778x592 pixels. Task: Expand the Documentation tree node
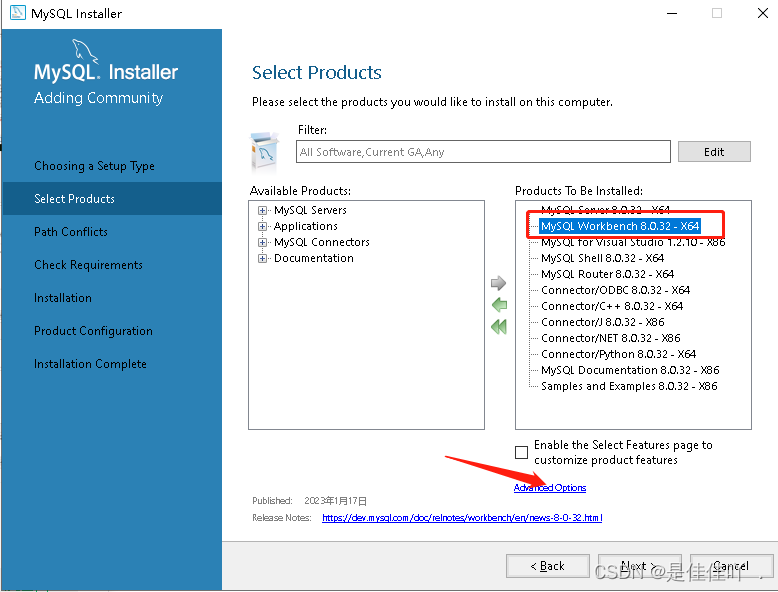tap(262, 259)
